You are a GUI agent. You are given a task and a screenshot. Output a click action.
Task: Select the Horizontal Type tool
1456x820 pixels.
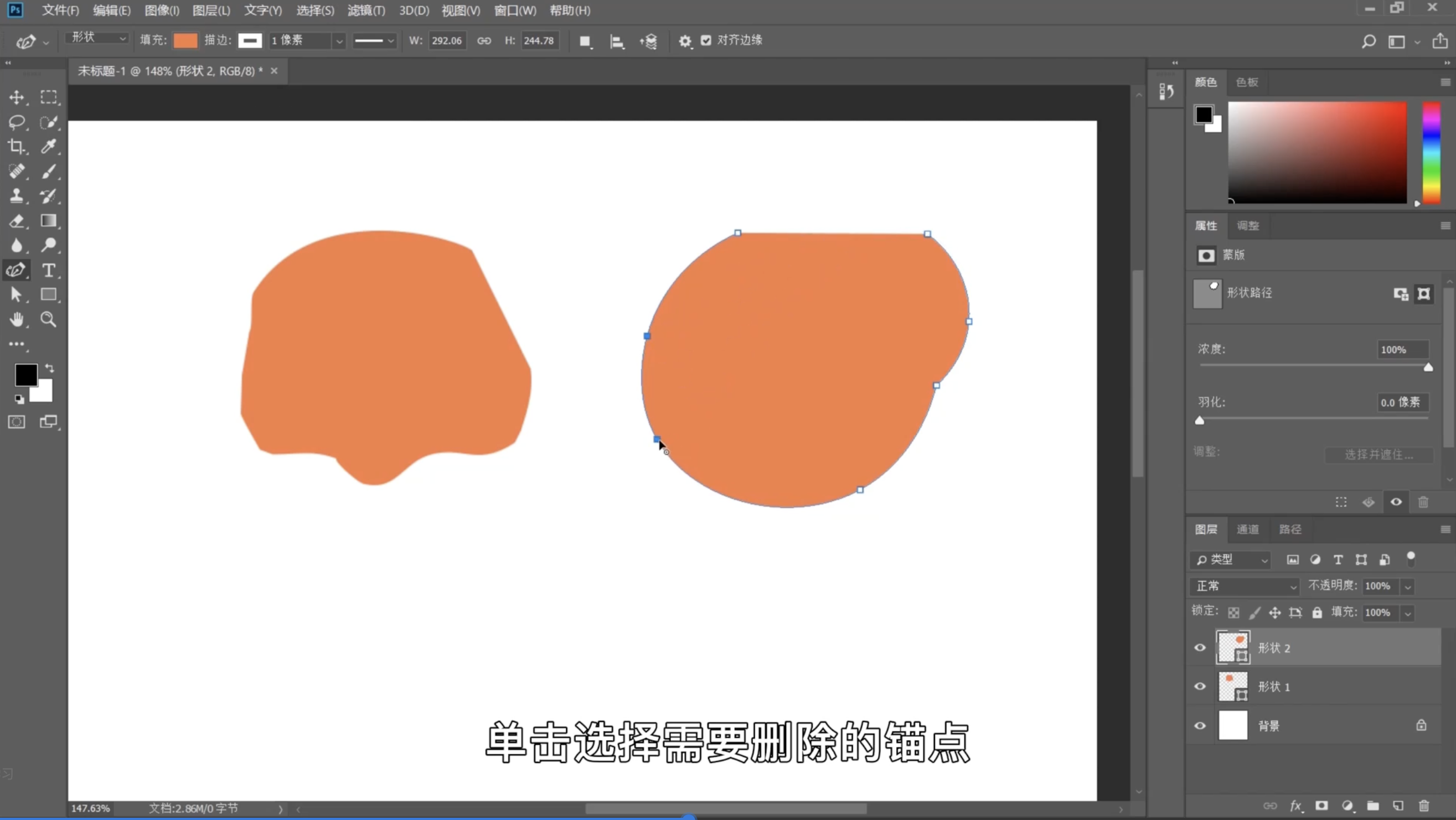point(49,271)
